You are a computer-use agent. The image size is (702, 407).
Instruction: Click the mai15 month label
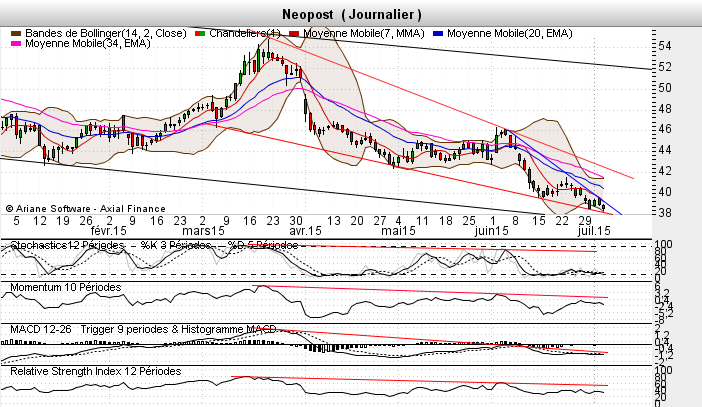[x=398, y=231]
